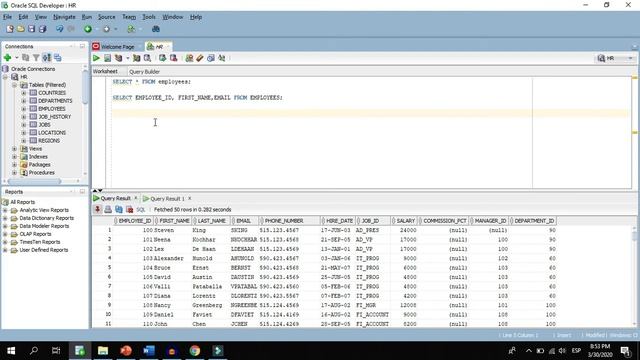Click the Commit icon in worksheet toolbar
The image size is (640, 360).
pos(162,58)
